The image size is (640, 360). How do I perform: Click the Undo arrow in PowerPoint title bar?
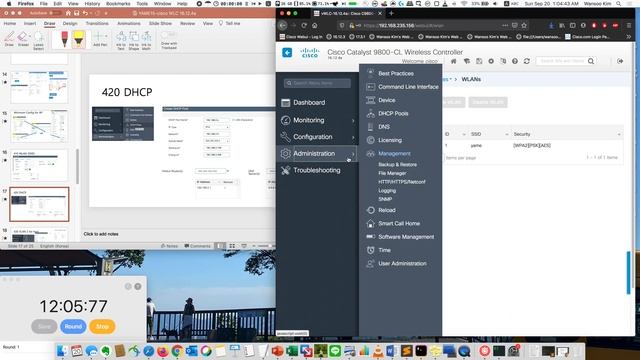85,13
